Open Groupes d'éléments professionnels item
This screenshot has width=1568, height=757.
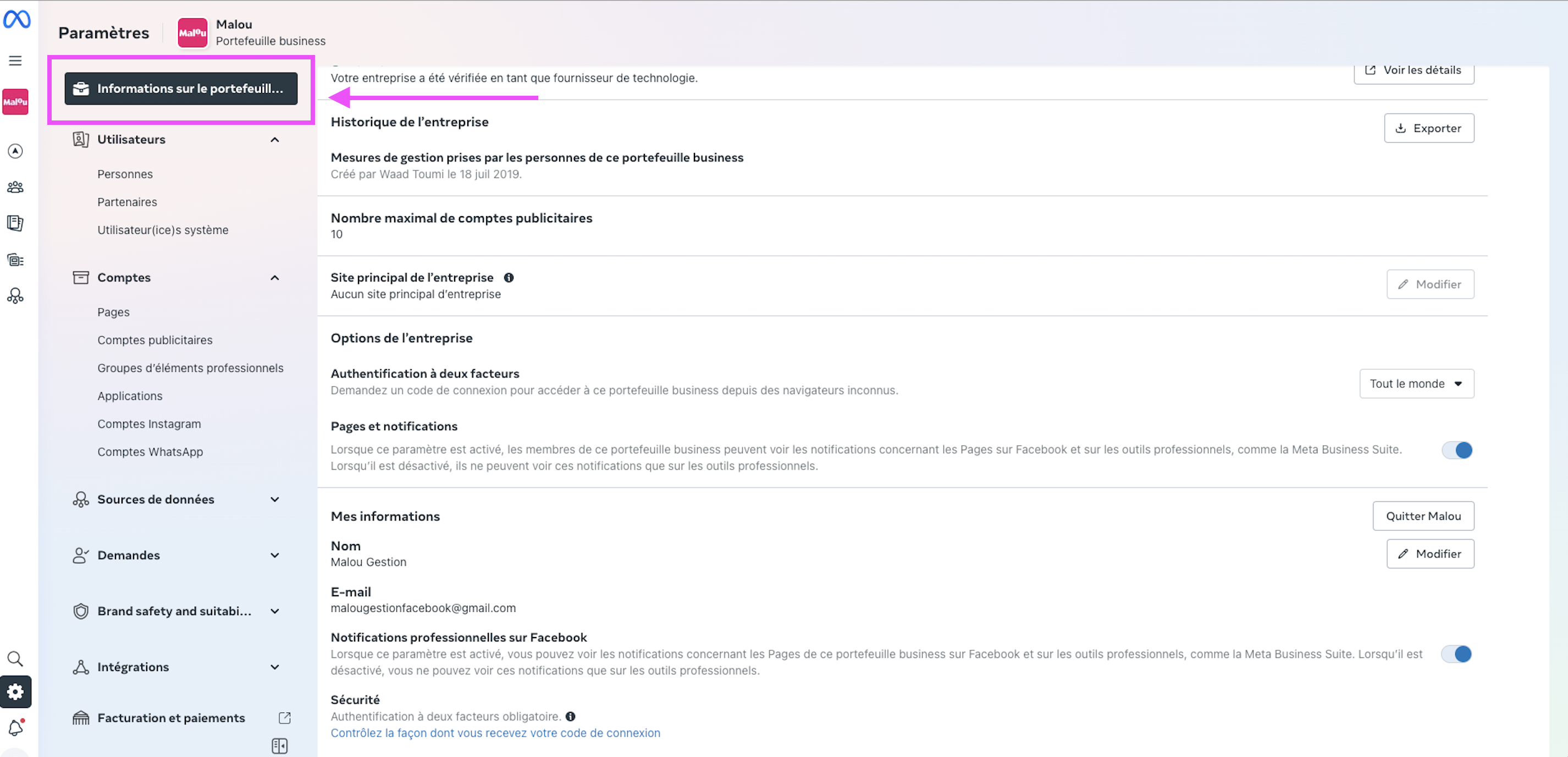point(190,368)
